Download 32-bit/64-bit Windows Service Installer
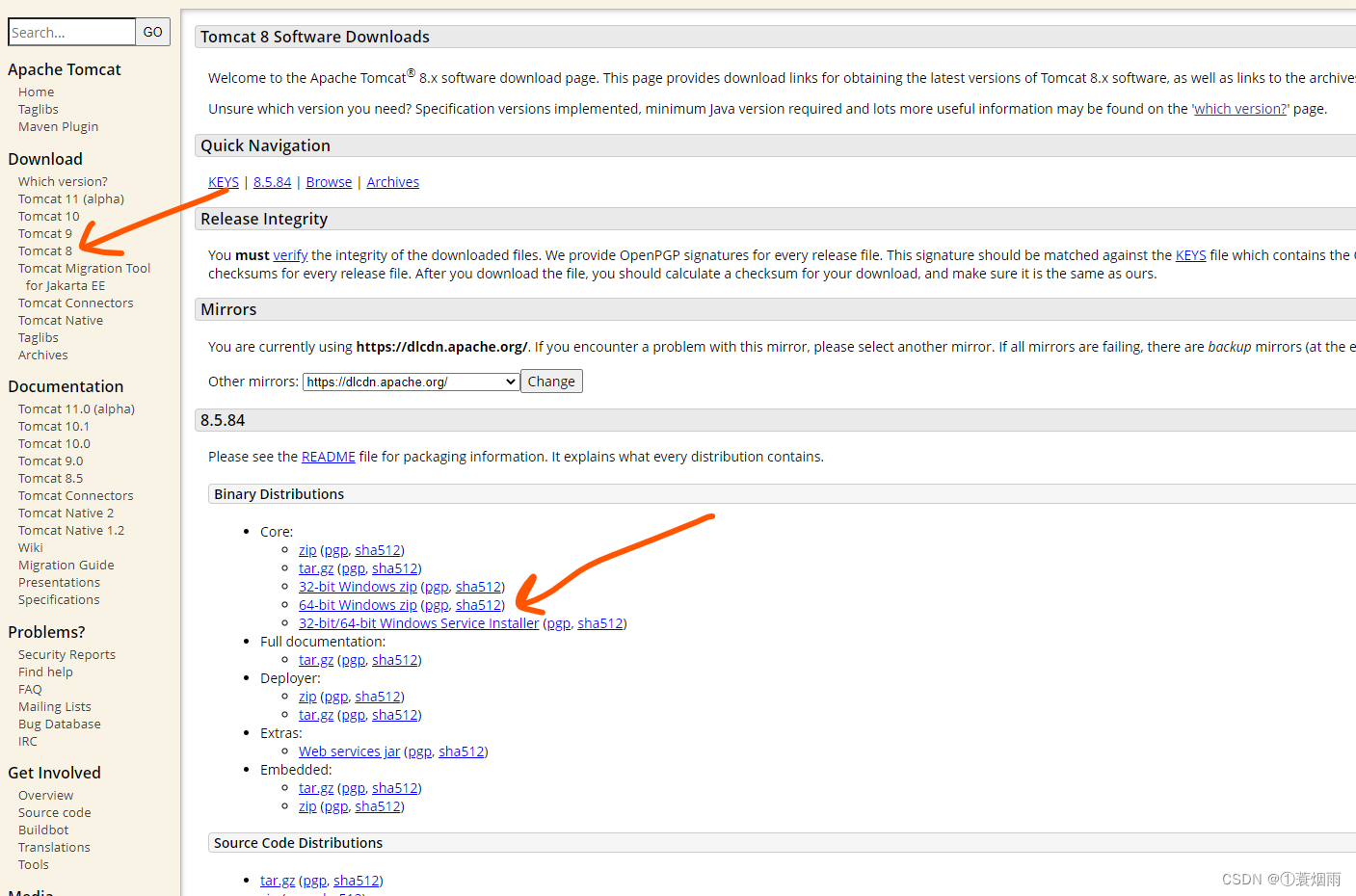Viewport: 1356px width, 896px height. [x=419, y=623]
